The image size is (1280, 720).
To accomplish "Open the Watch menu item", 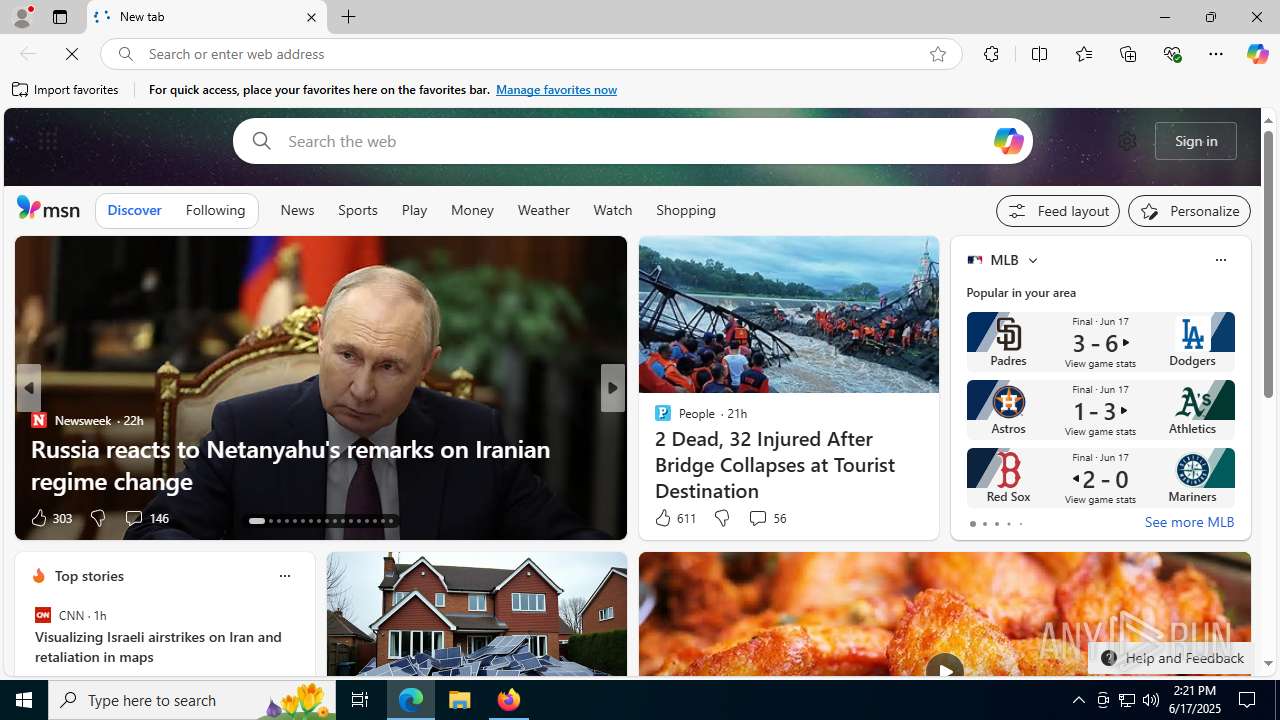I will click(612, 210).
